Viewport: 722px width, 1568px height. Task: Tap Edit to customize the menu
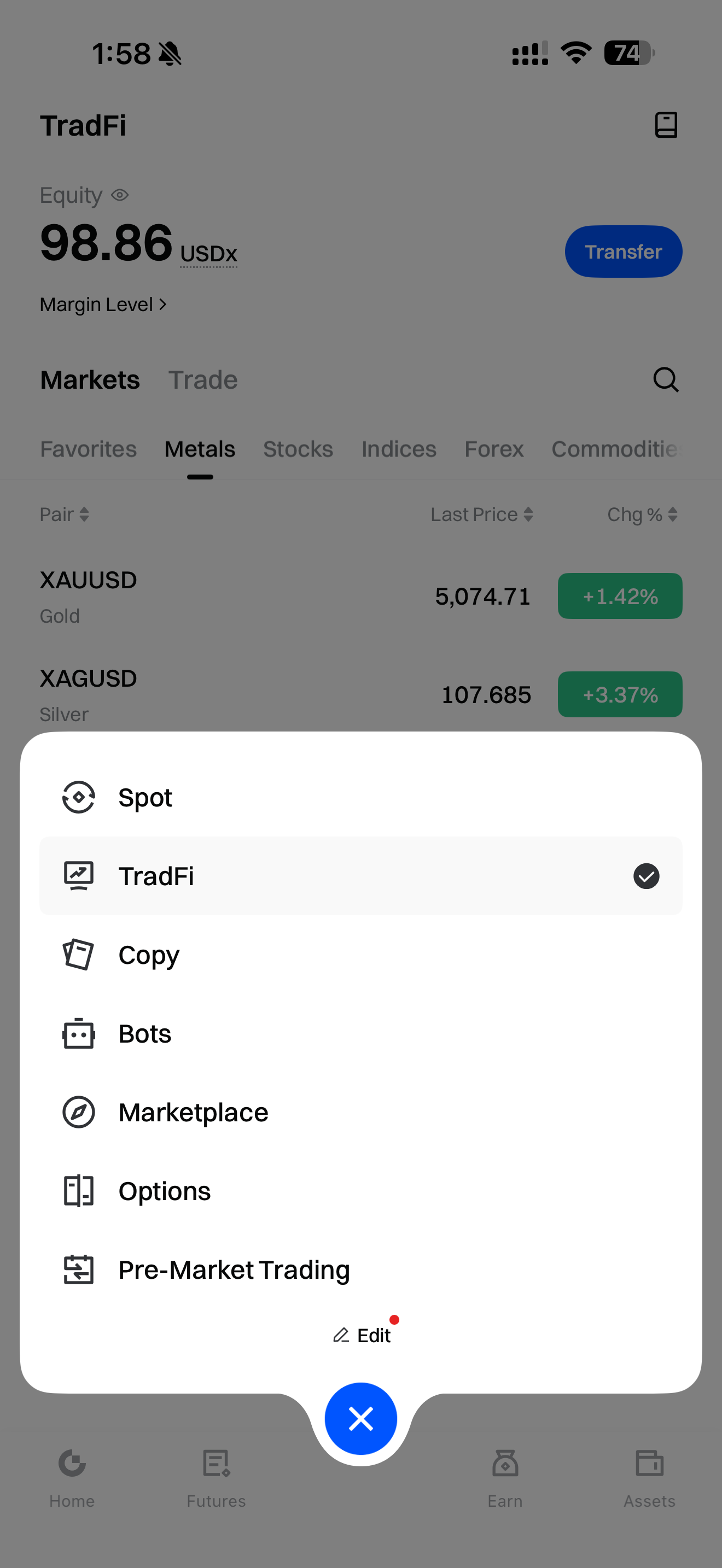(362, 1336)
